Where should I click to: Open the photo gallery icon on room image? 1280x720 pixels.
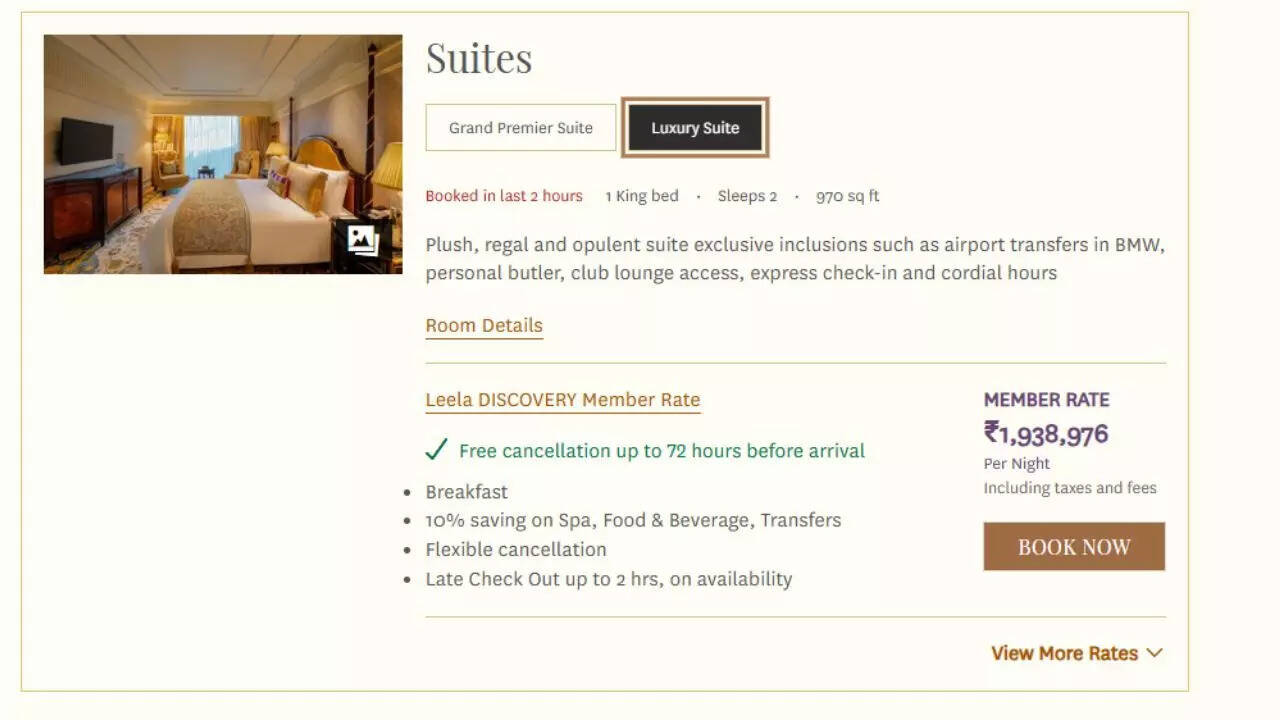pos(362,240)
